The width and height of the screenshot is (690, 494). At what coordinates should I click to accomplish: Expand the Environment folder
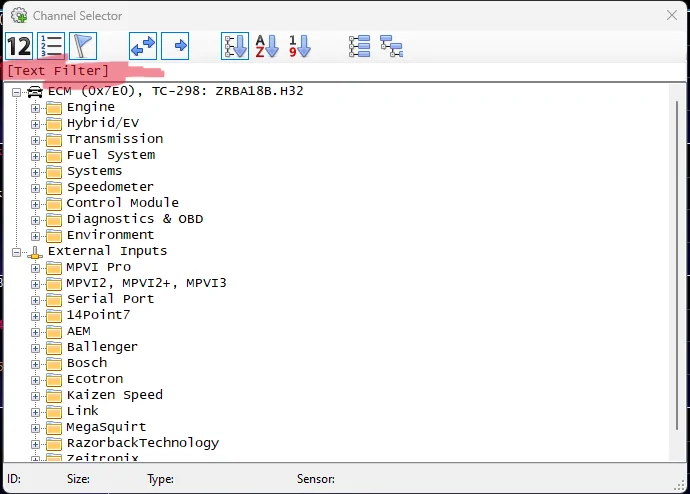click(35, 236)
